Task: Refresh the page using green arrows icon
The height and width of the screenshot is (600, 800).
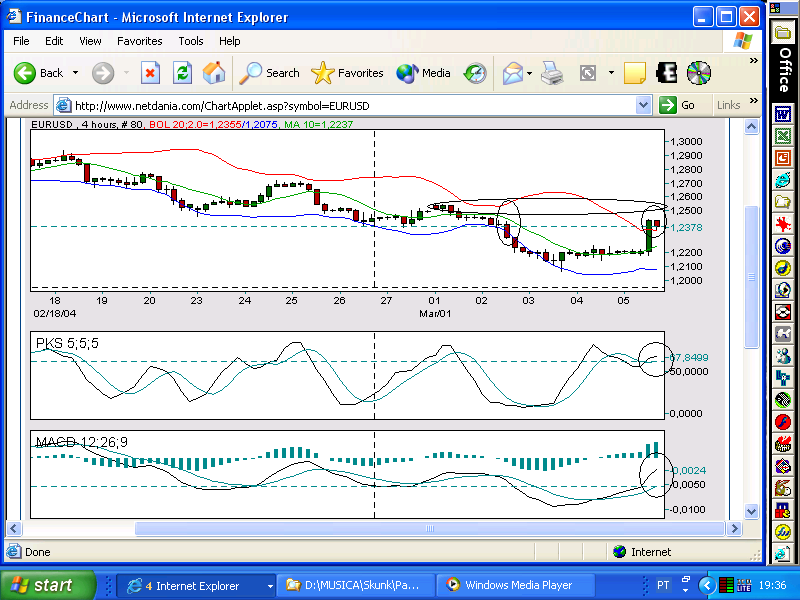Action: point(182,73)
